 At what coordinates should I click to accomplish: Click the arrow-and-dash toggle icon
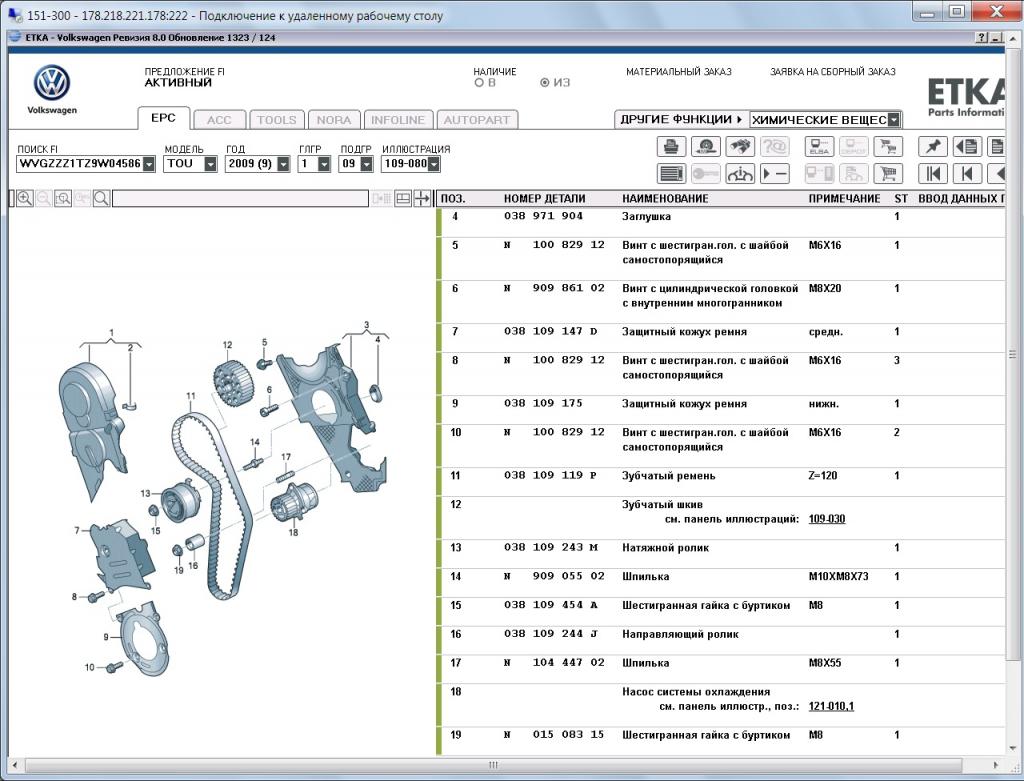774,173
